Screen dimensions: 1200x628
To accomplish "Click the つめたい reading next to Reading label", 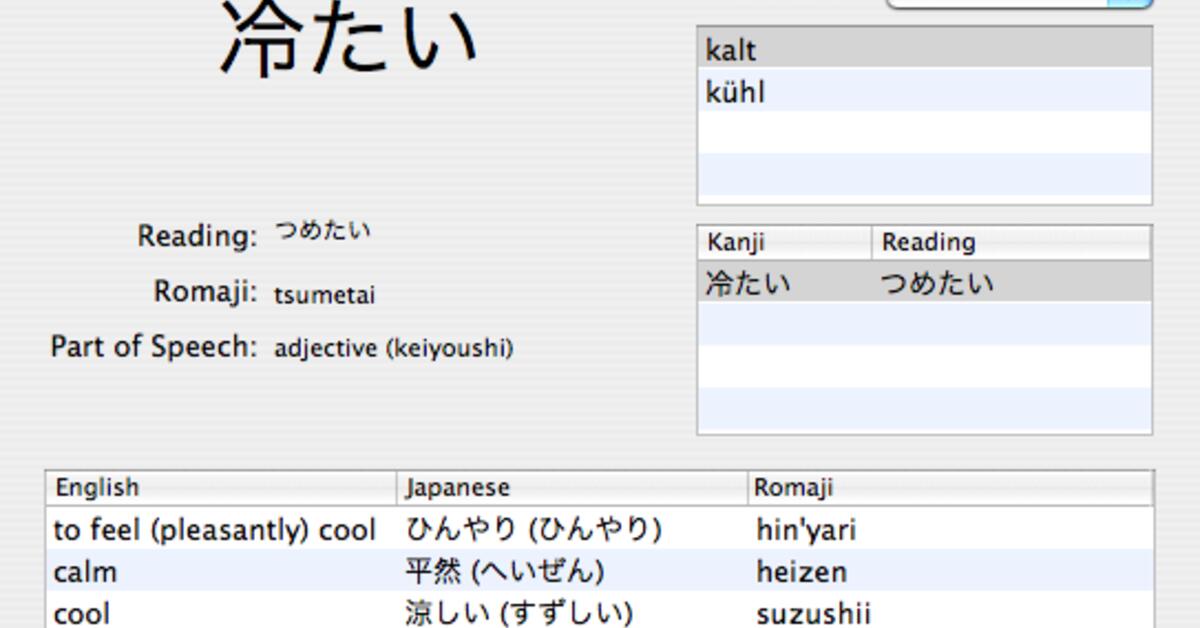I will click(x=322, y=229).
